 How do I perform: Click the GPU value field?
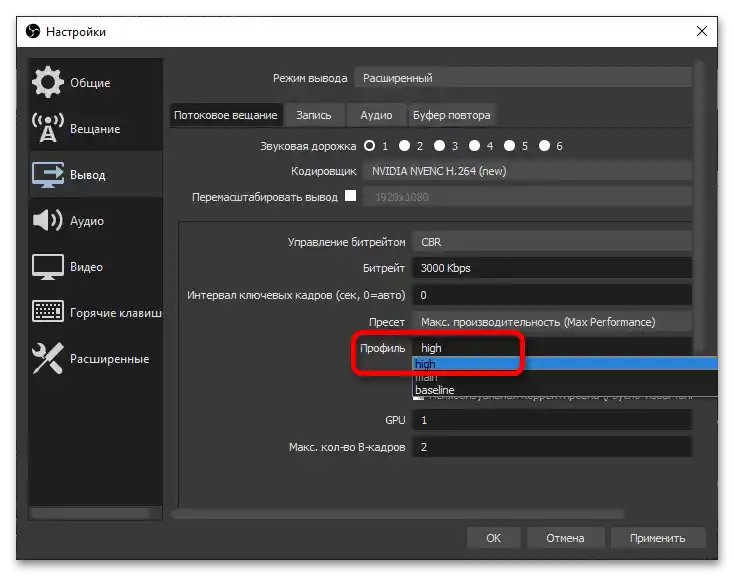click(x=552, y=420)
